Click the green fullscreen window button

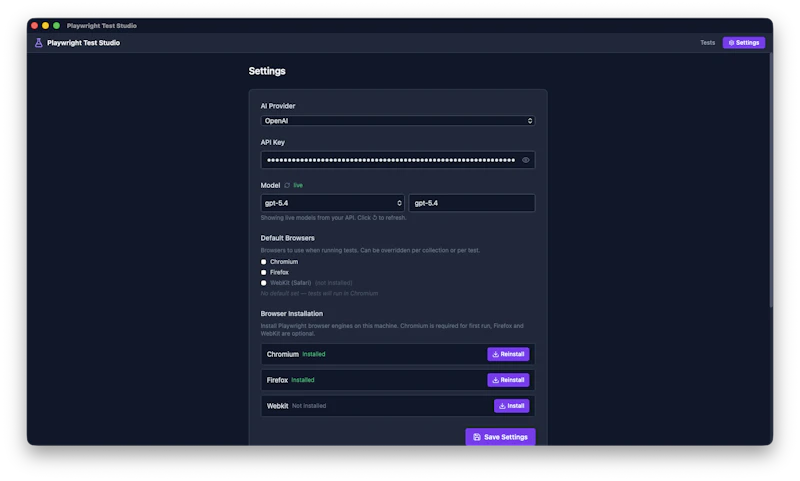[x=57, y=26]
